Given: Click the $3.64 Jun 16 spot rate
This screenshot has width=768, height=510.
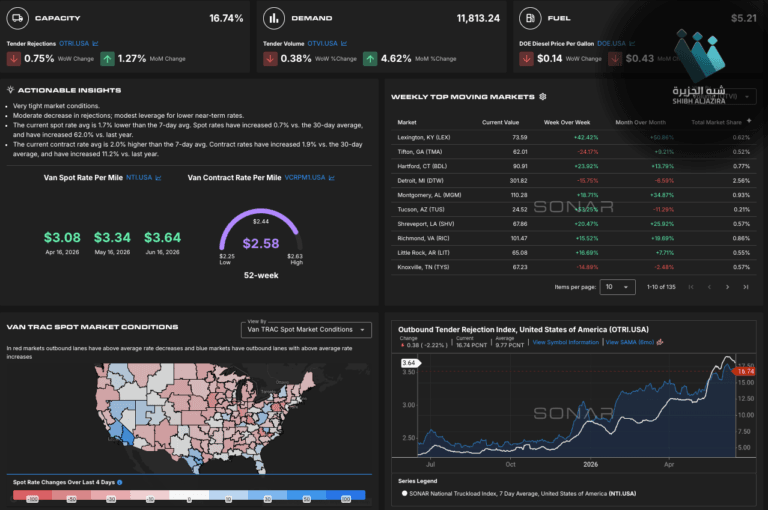Looking at the screenshot, I should [x=163, y=238].
